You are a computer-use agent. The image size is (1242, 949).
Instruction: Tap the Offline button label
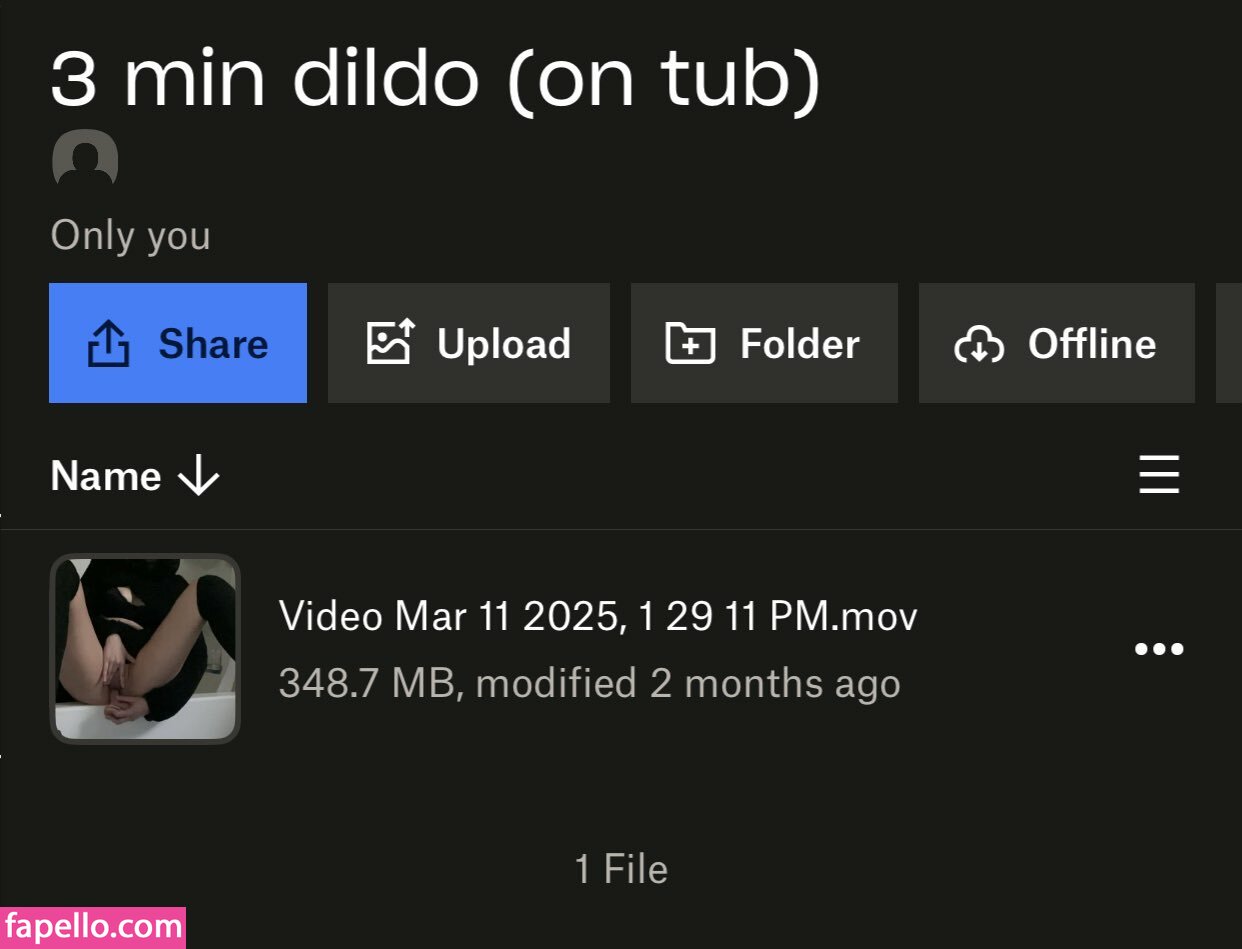(1091, 344)
